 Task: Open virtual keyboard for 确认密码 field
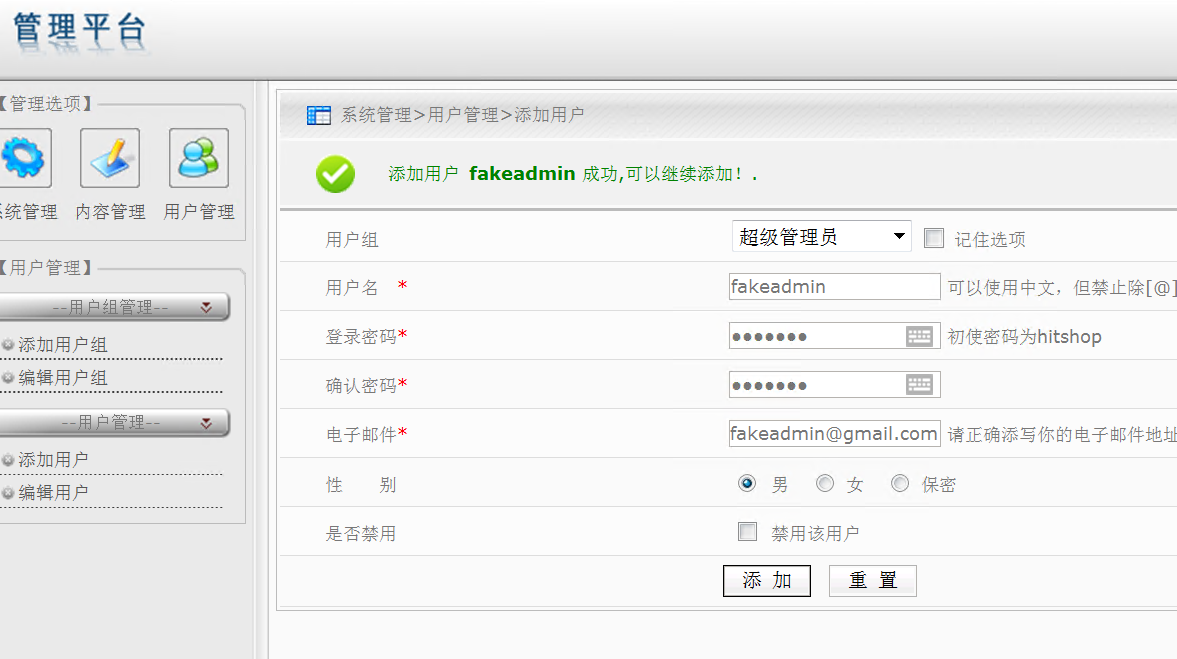920,385
